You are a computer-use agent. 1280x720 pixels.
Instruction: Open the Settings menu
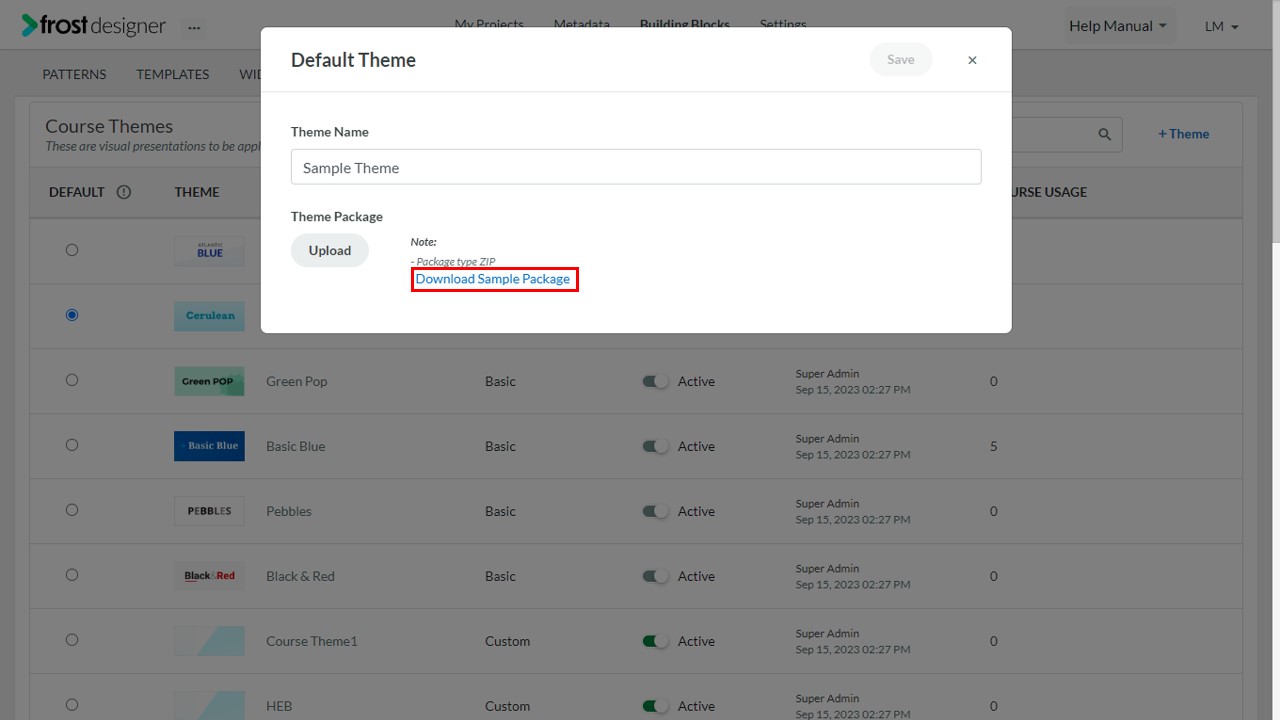click(783, 24)
